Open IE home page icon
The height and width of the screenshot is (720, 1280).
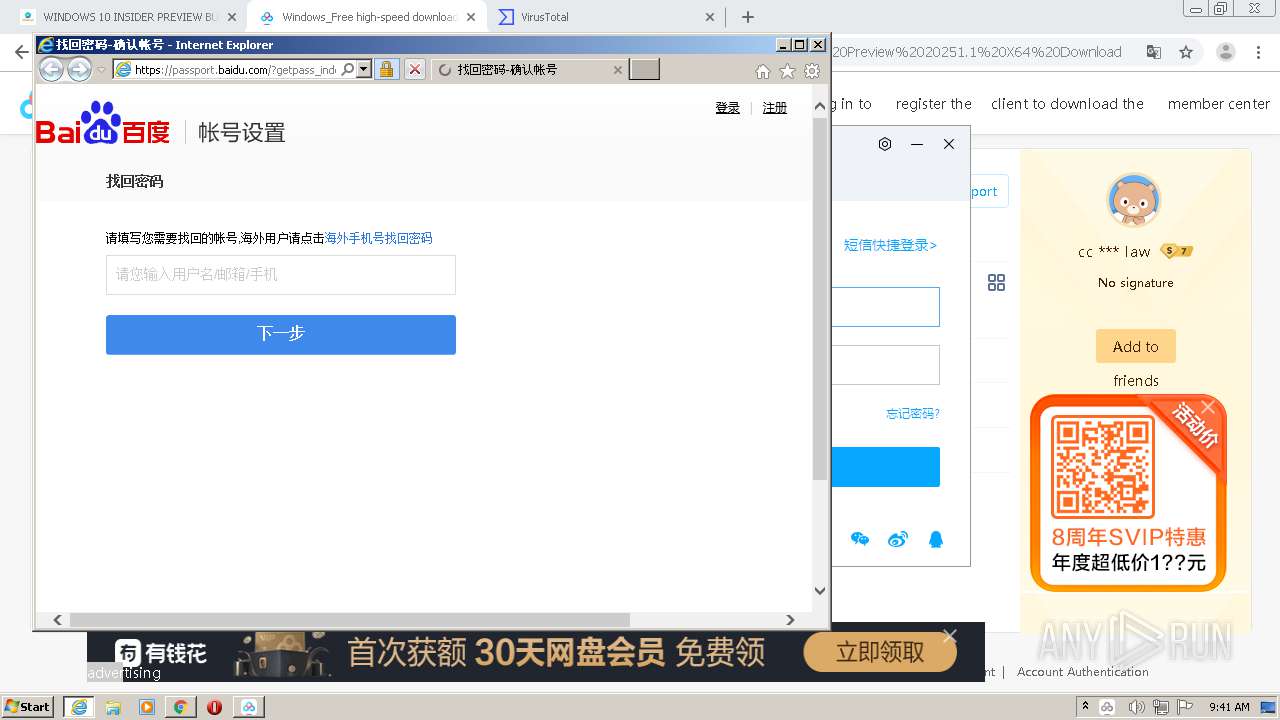coord(763,71)
